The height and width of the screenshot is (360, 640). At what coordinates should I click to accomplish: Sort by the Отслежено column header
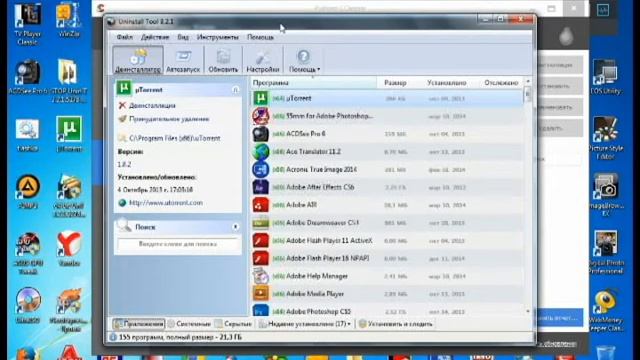click(x=501, y=83)
